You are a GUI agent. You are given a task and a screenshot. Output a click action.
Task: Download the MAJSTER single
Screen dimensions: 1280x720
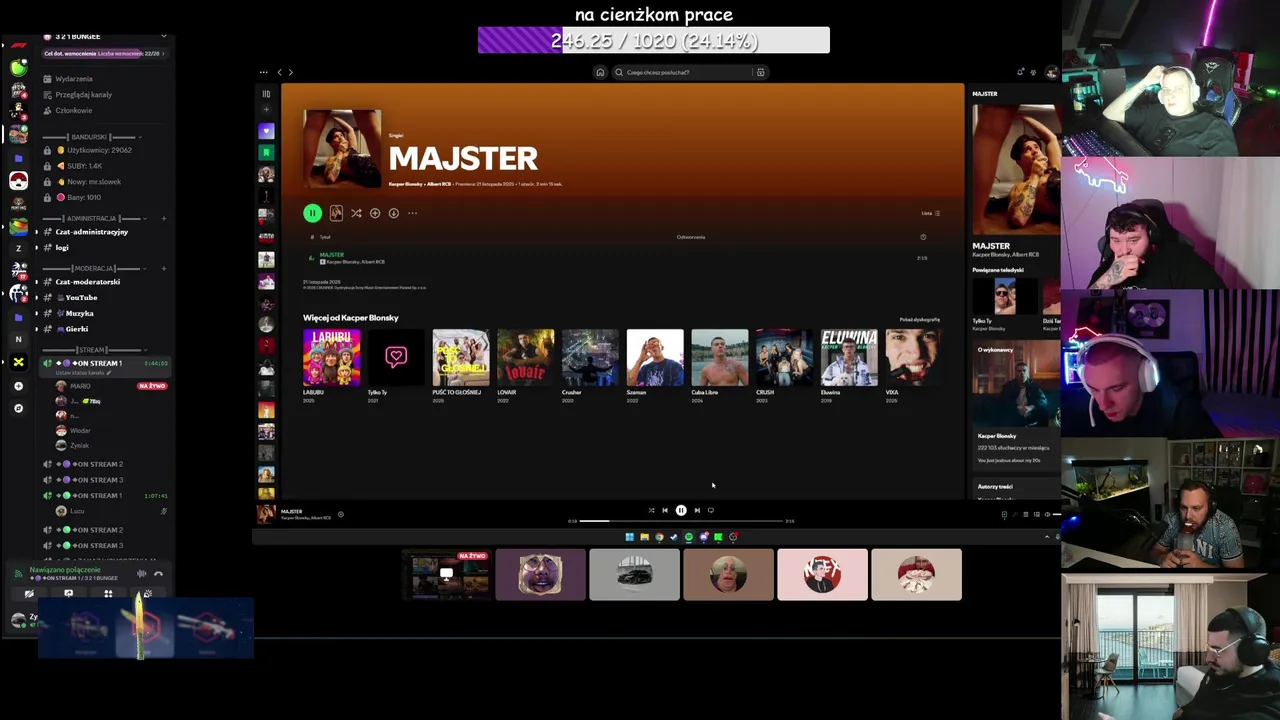coord(394,213)
